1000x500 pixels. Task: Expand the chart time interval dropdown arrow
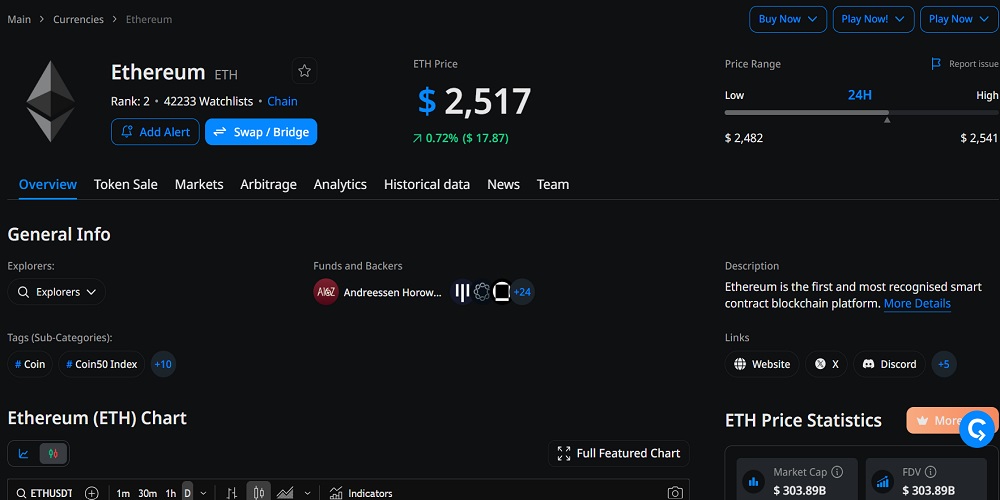(203, 493)
